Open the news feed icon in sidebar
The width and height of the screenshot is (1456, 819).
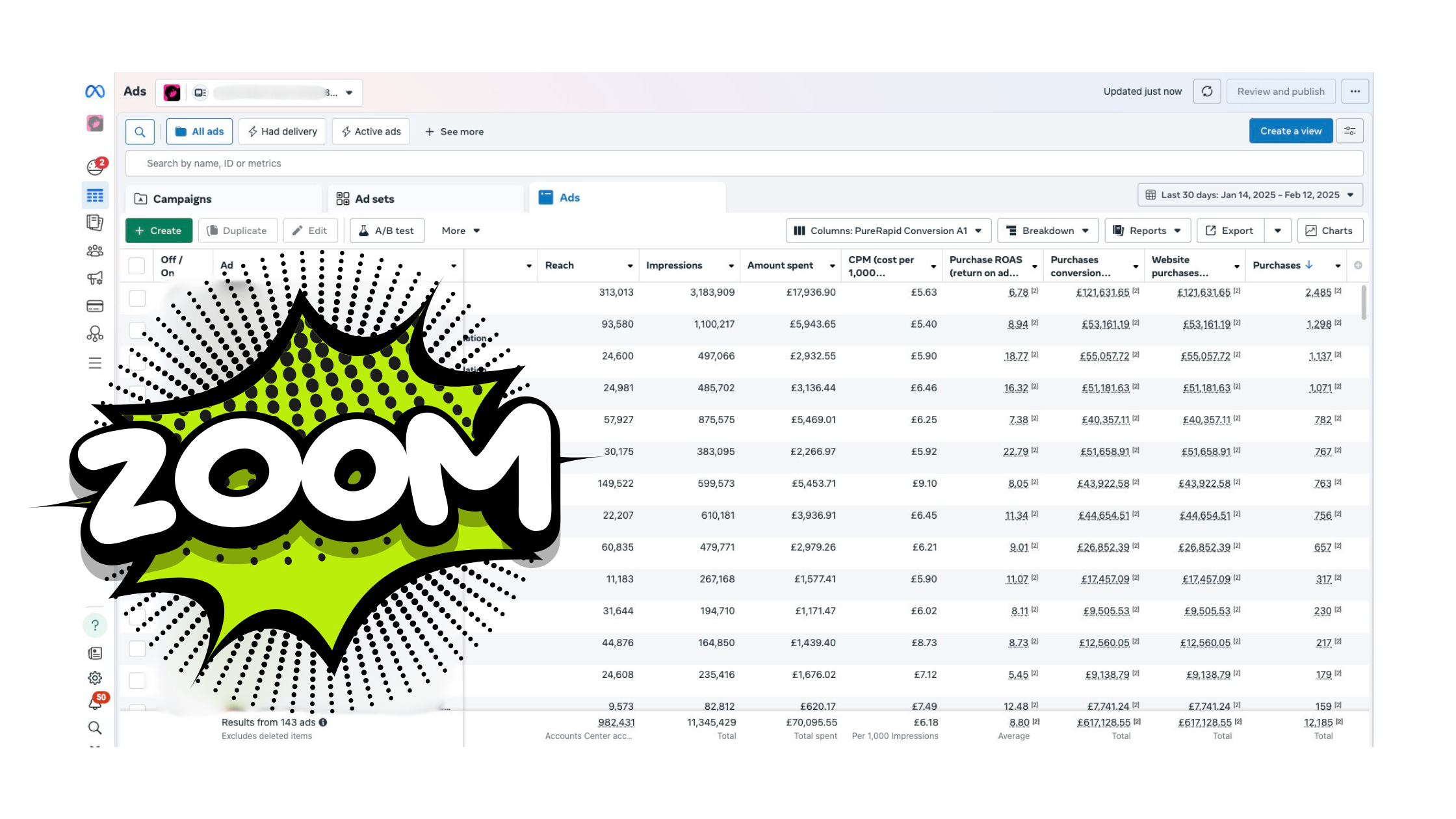(x=95, y=653)
